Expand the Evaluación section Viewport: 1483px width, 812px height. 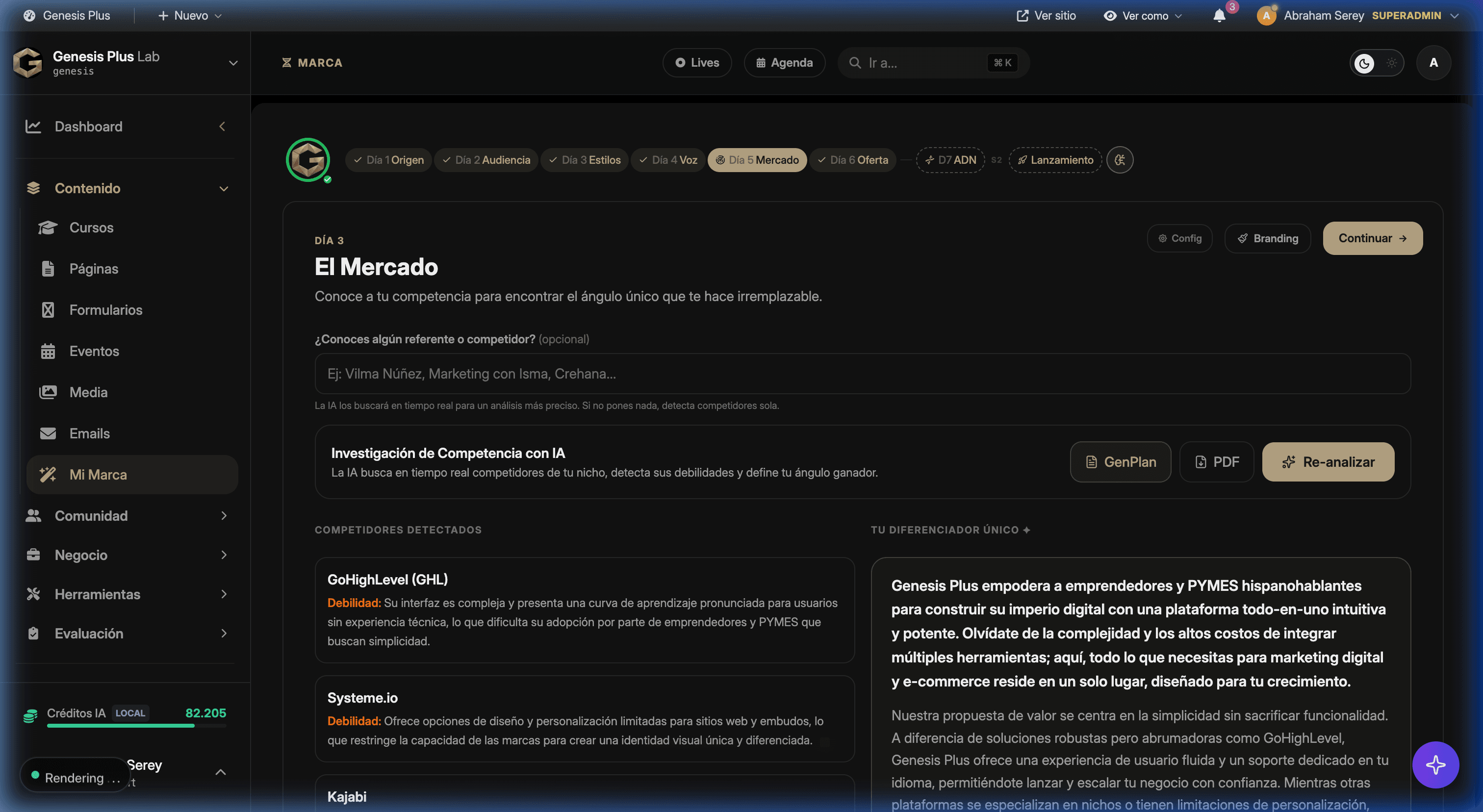pyautogui.click(x=224, y=633)
